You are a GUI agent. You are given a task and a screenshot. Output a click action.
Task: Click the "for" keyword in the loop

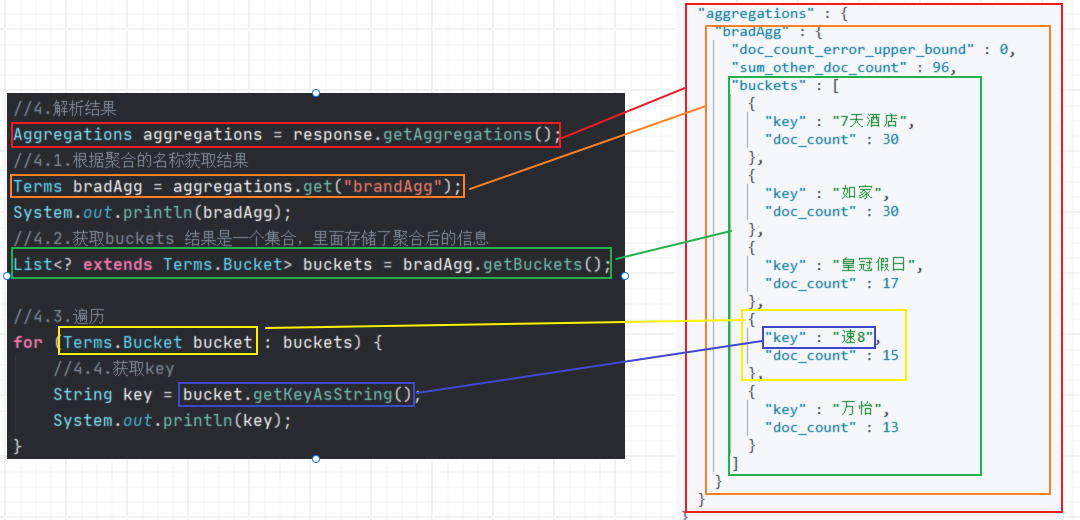click(28, 342)
